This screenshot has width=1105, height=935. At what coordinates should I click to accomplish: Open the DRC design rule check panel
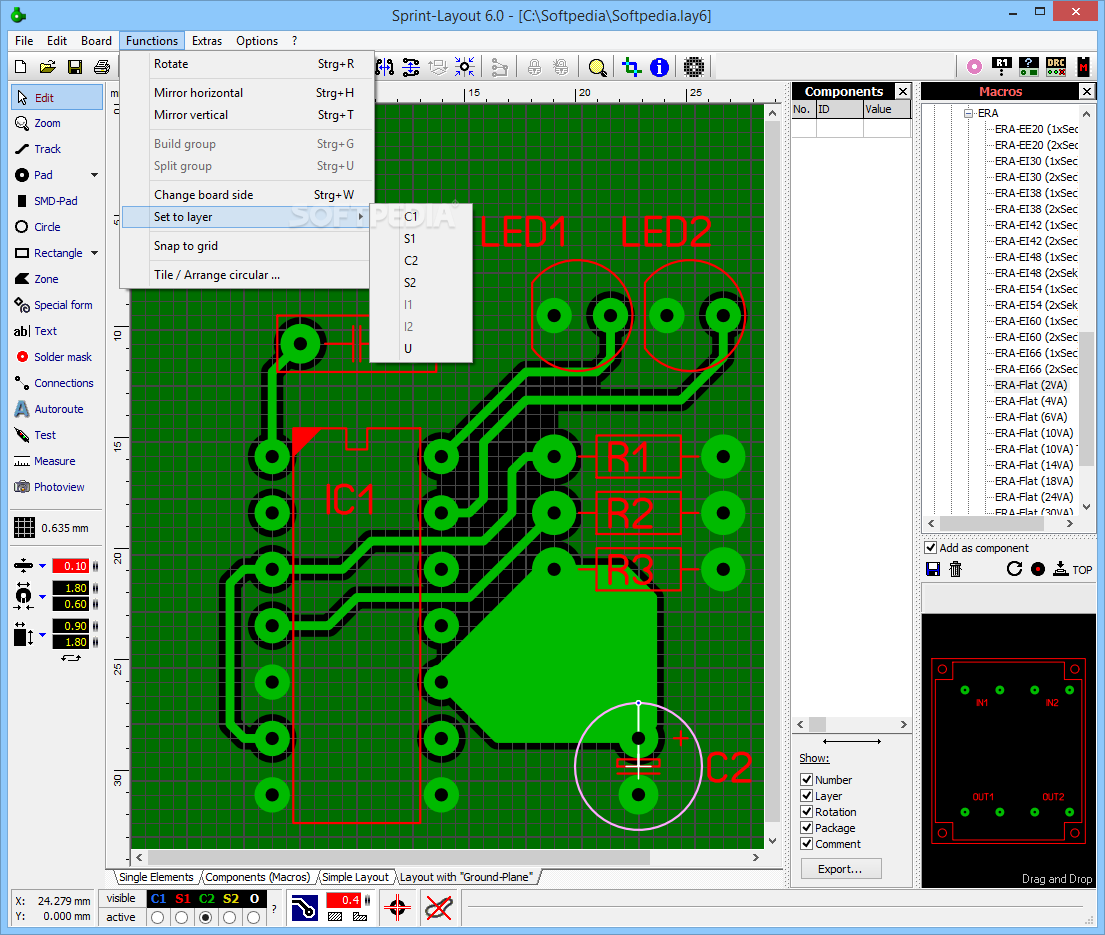1056,67
